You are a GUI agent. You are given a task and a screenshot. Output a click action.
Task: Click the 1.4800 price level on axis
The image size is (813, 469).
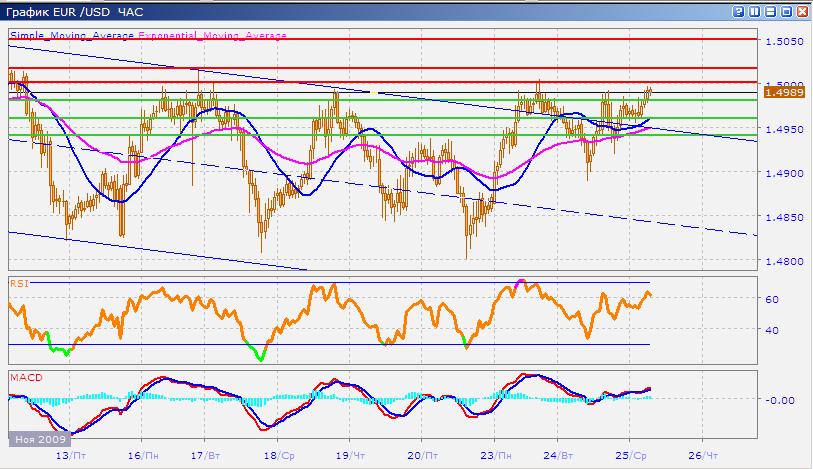pos(784,261)
